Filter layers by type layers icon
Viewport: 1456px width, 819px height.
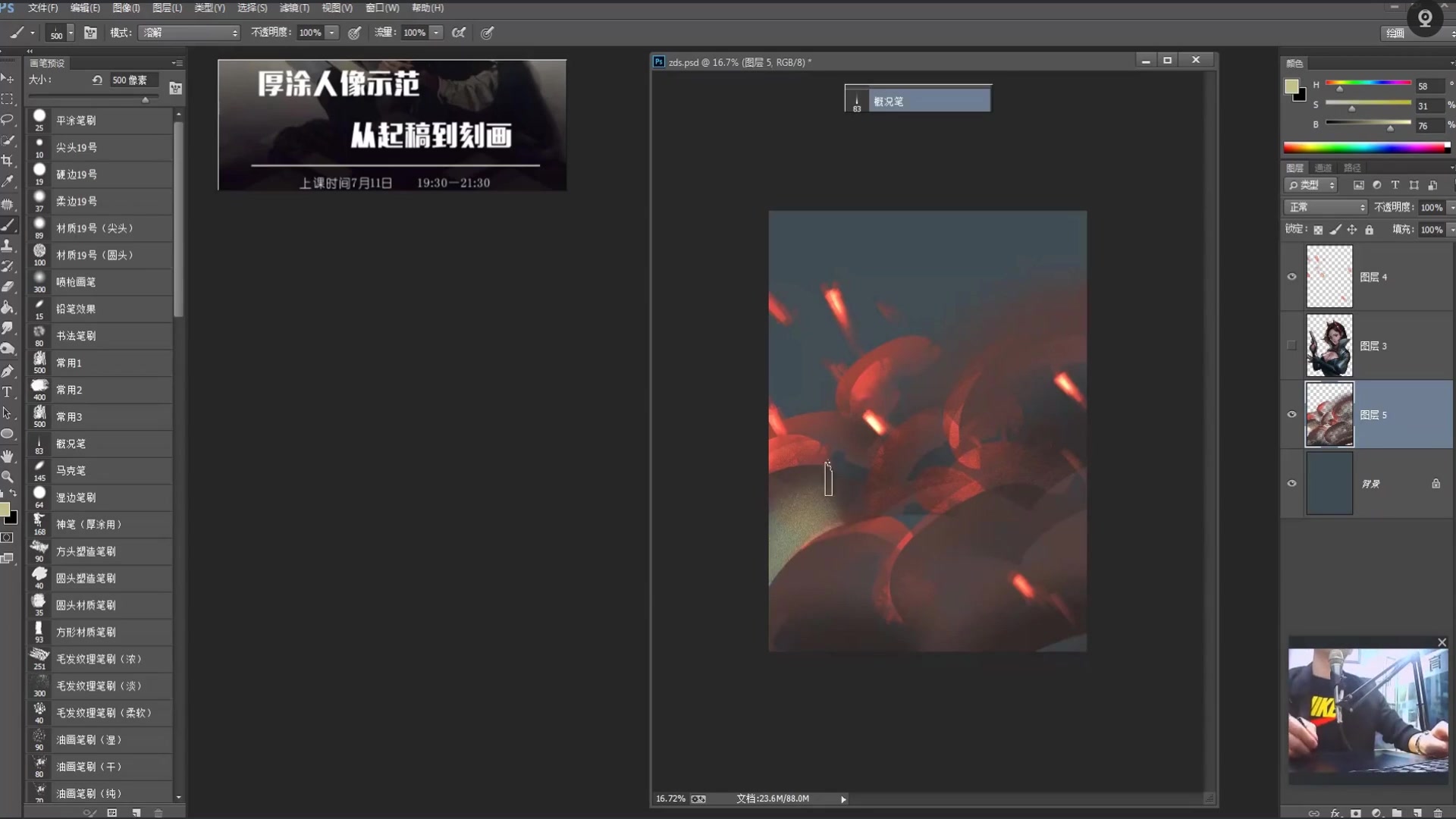pos(1395,185)
